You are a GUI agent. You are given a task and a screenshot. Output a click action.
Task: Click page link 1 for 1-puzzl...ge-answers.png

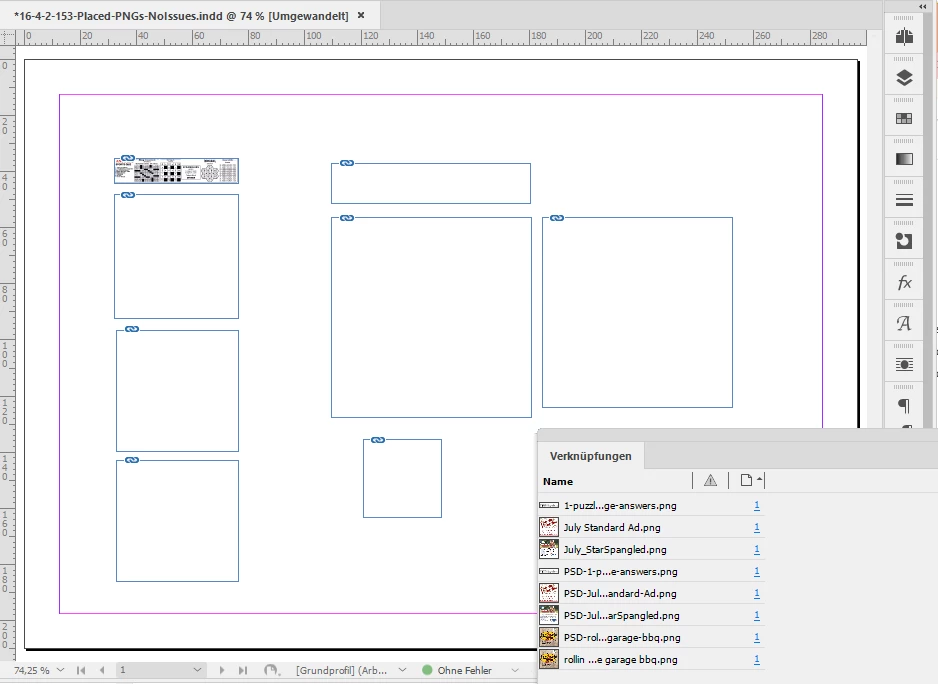[757, 506]
